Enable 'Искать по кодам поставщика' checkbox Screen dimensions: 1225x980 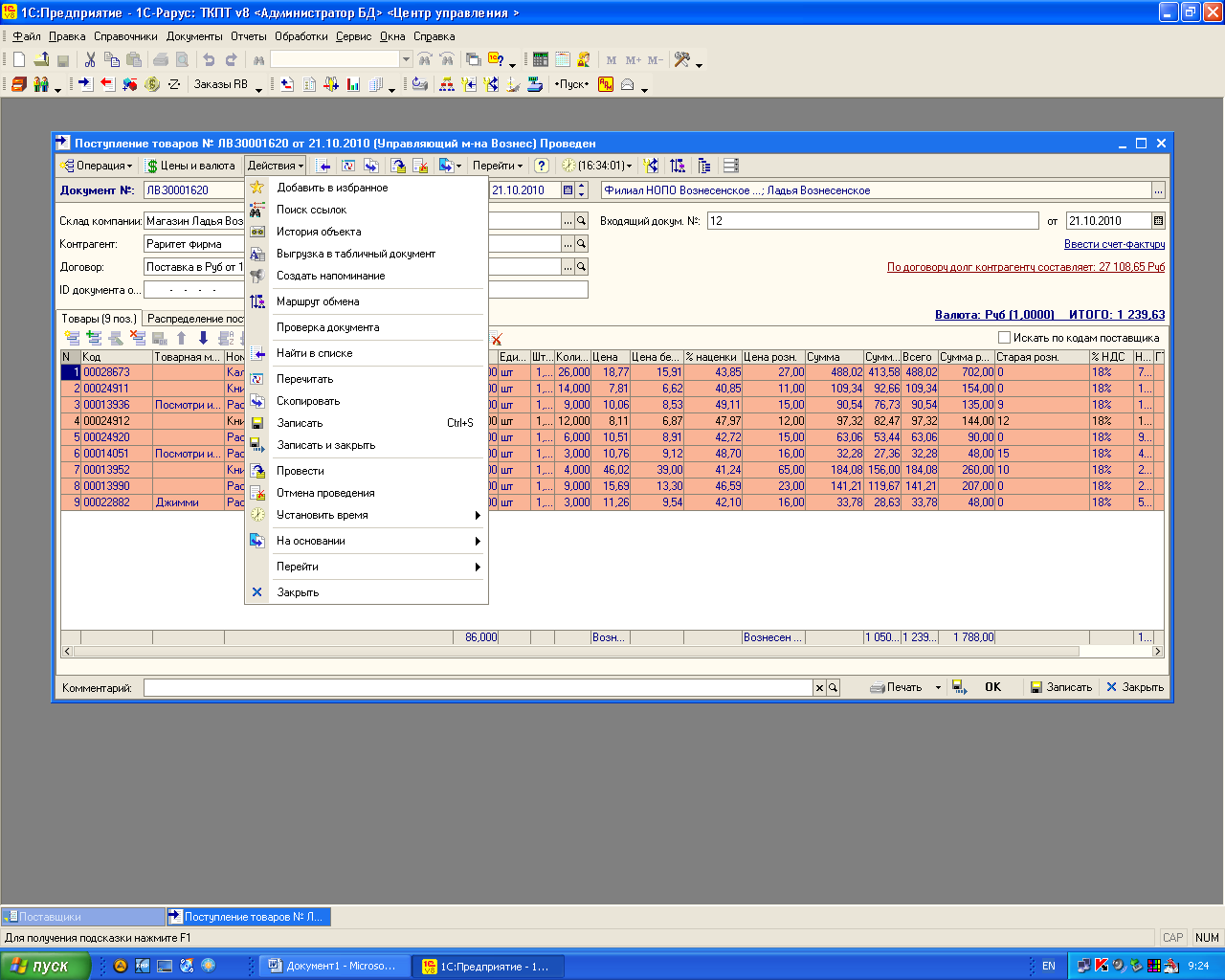1004,337
